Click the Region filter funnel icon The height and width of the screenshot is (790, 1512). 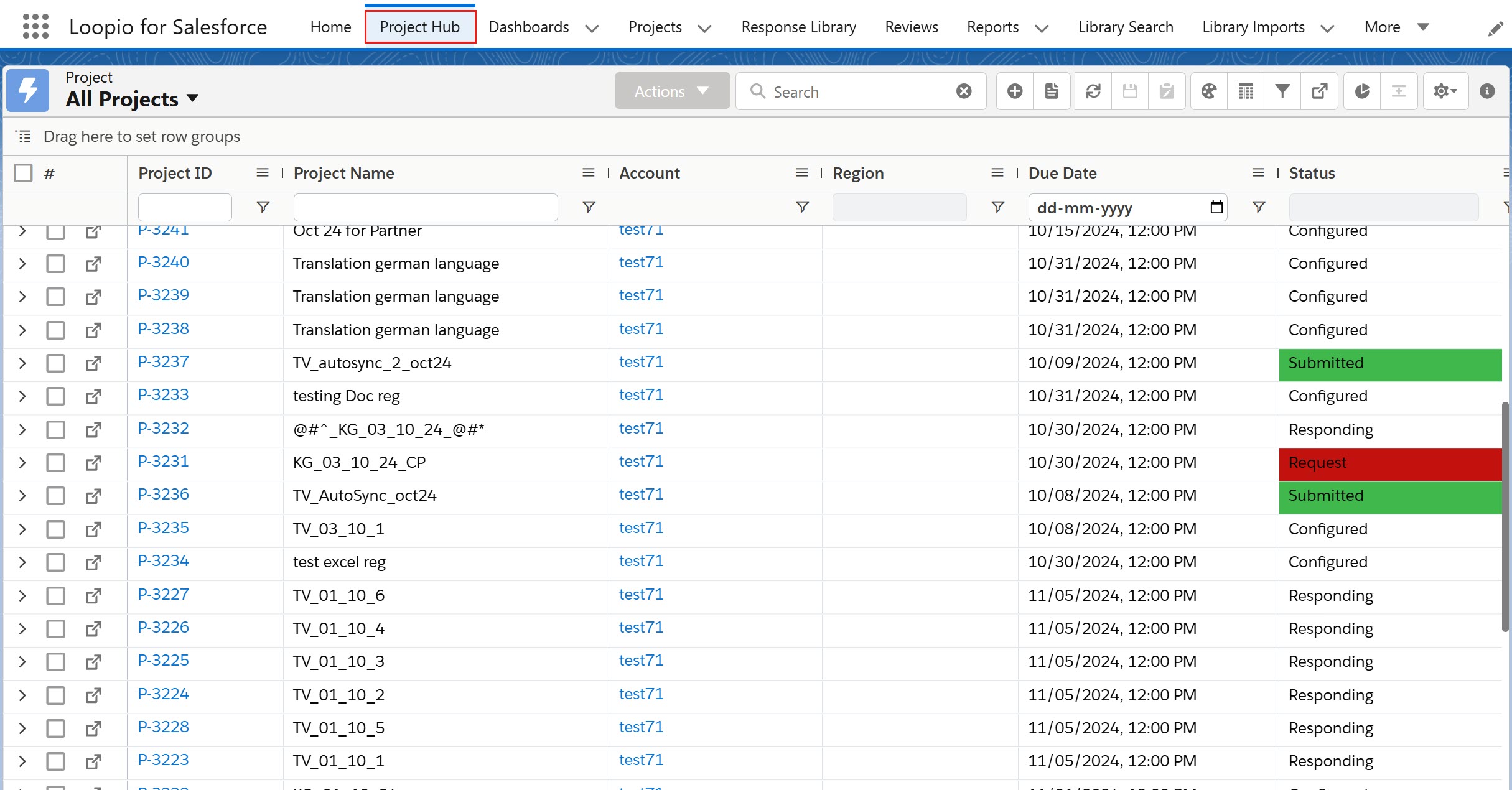pyautogui.click(x=998, y=207)
